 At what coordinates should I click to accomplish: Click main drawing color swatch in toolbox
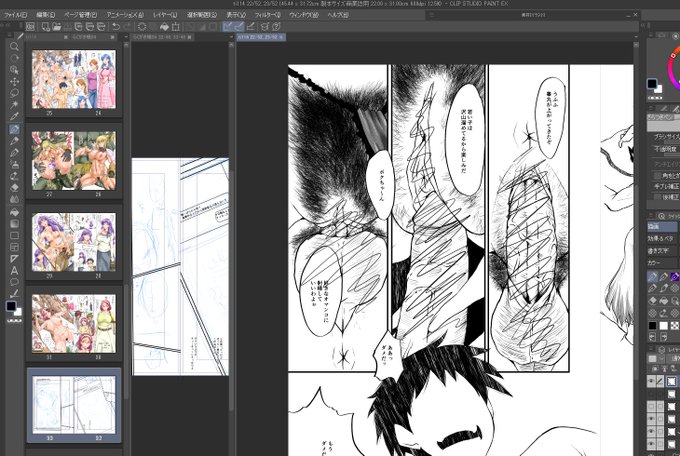[x=11, y=306]
